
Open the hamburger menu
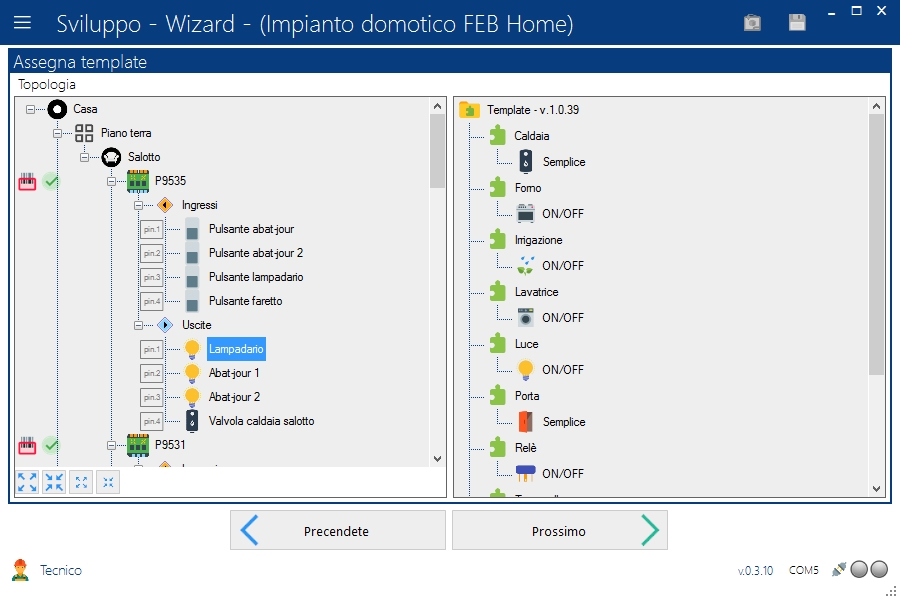[x=22, y=23]
